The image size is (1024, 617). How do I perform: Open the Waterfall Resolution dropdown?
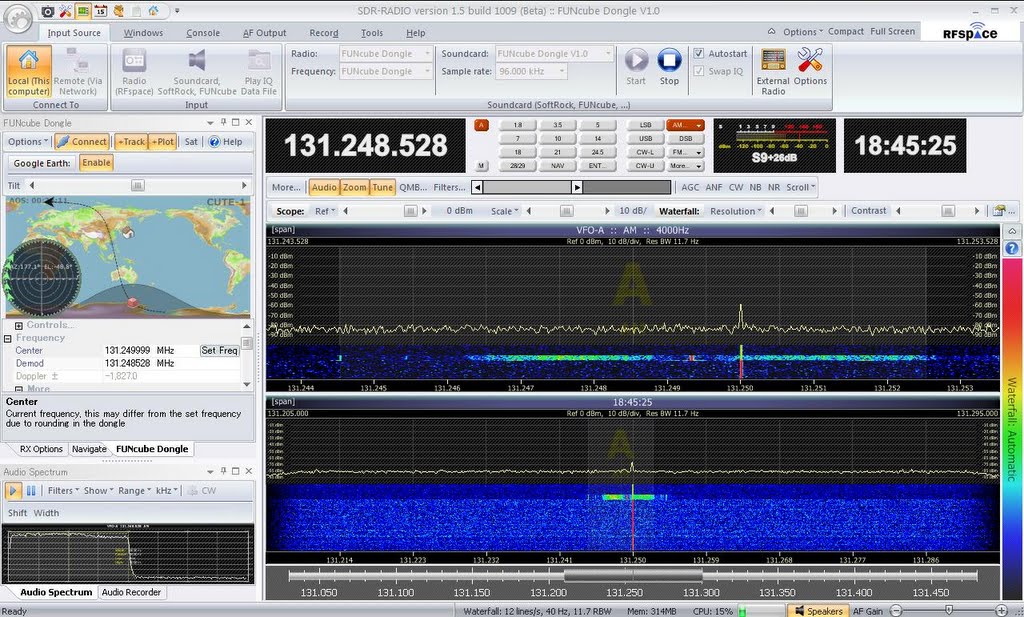[x=736, y=211]
